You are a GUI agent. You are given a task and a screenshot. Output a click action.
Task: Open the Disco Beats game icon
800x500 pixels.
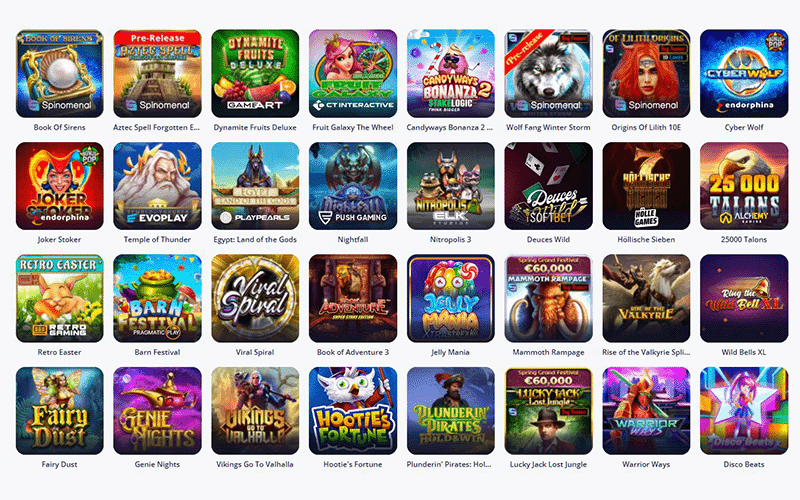(744, 411)
